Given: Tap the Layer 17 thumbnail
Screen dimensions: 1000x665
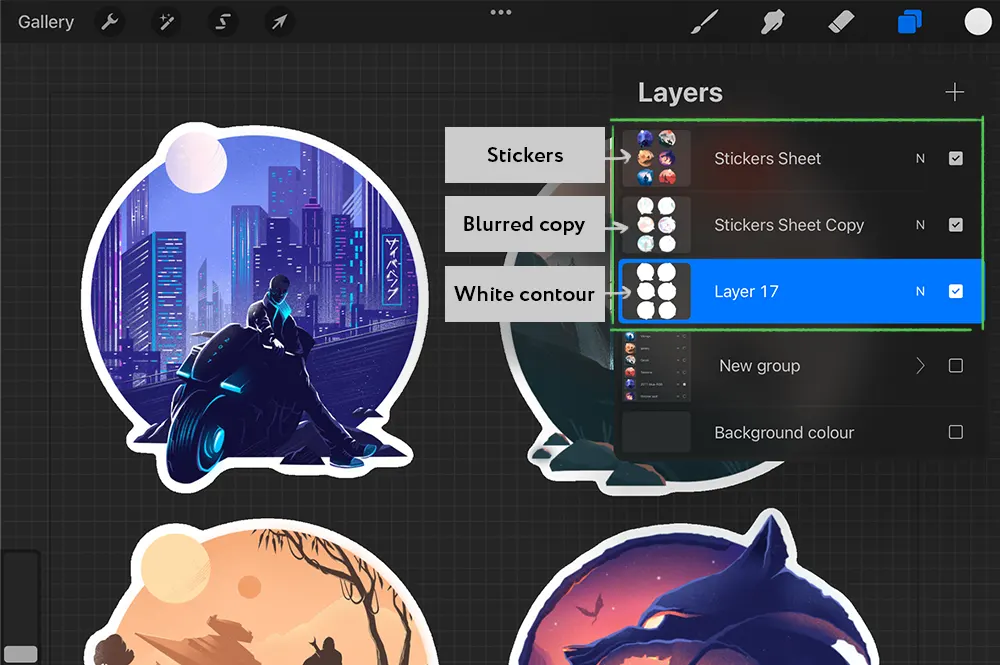Looking at the screenshot, I should [656, 291].
